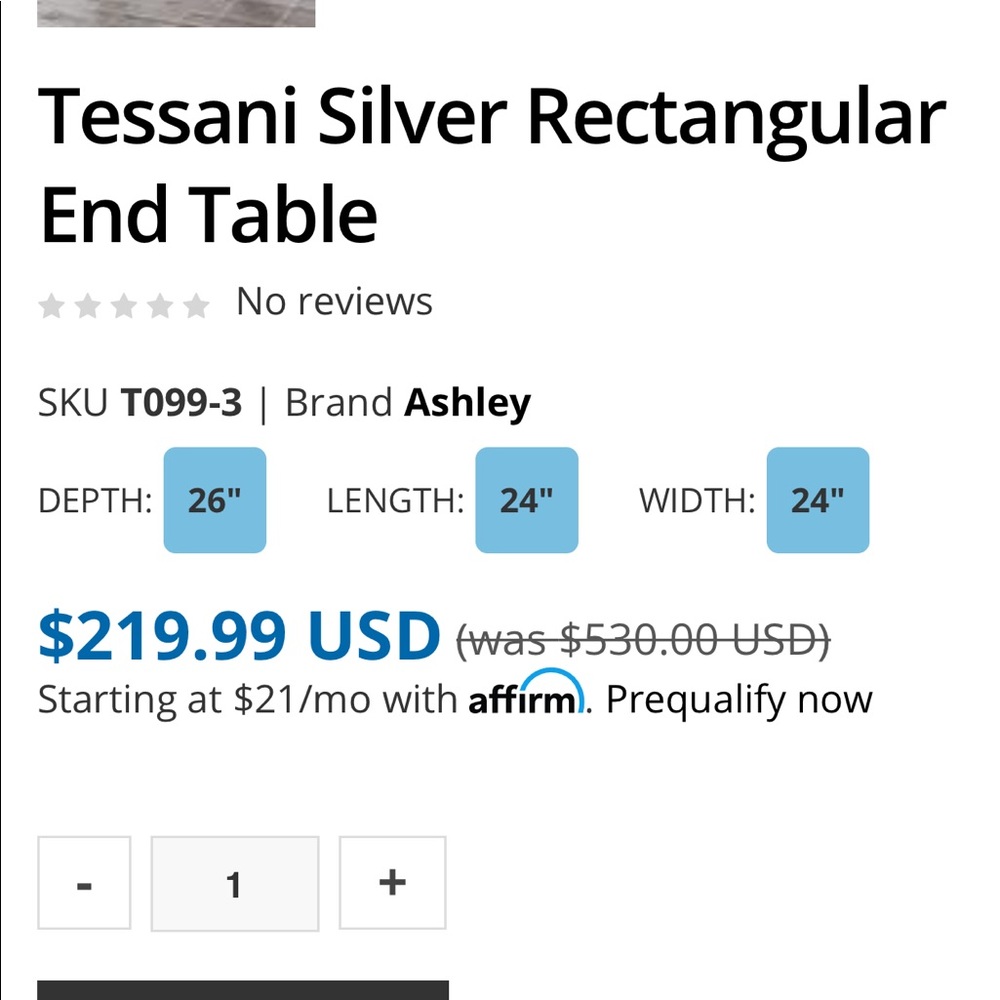
Task: Click the Affirm logo icon
Action: pos(525,697)
